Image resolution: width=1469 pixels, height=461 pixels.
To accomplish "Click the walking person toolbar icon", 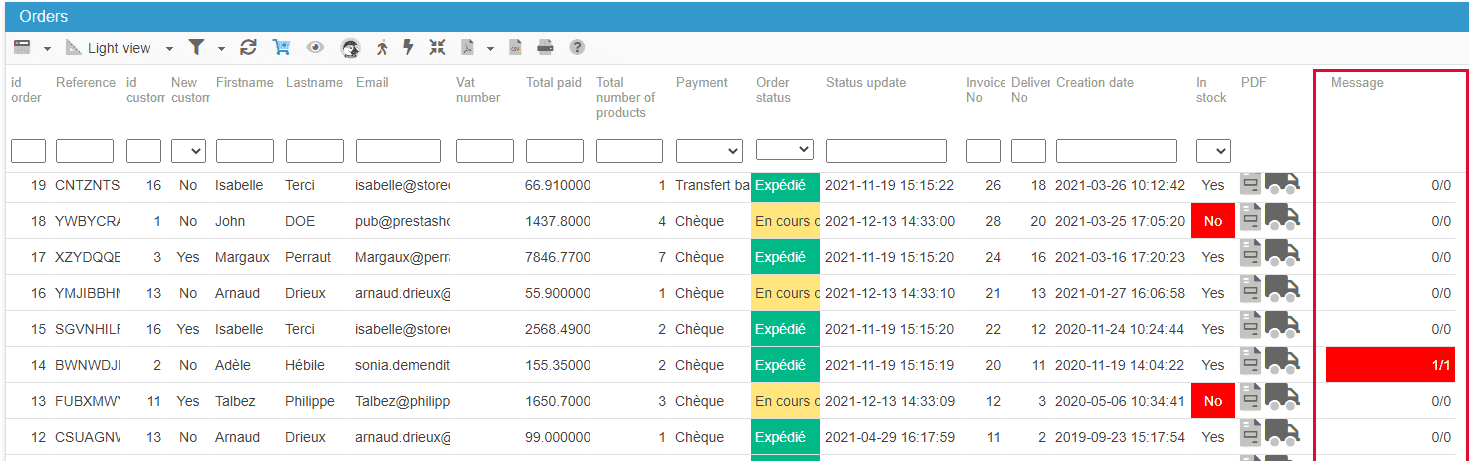I will coord(382,48).
